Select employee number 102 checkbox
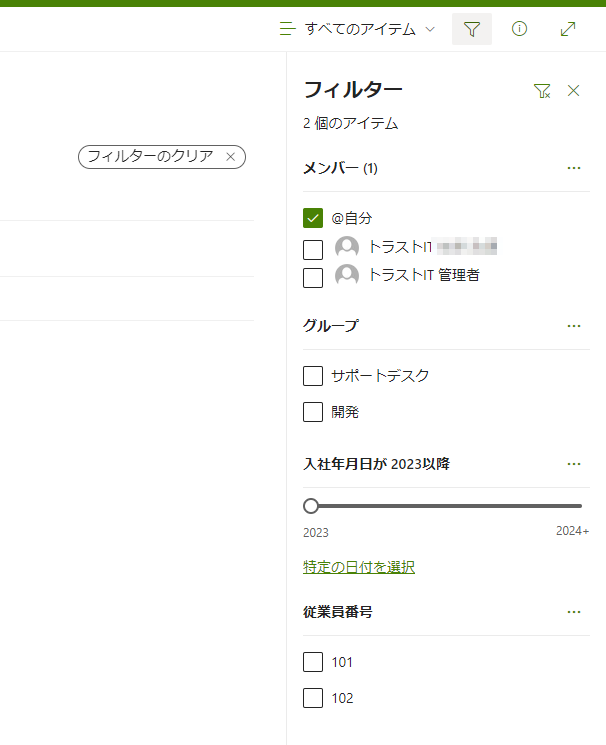 (313, 698)
